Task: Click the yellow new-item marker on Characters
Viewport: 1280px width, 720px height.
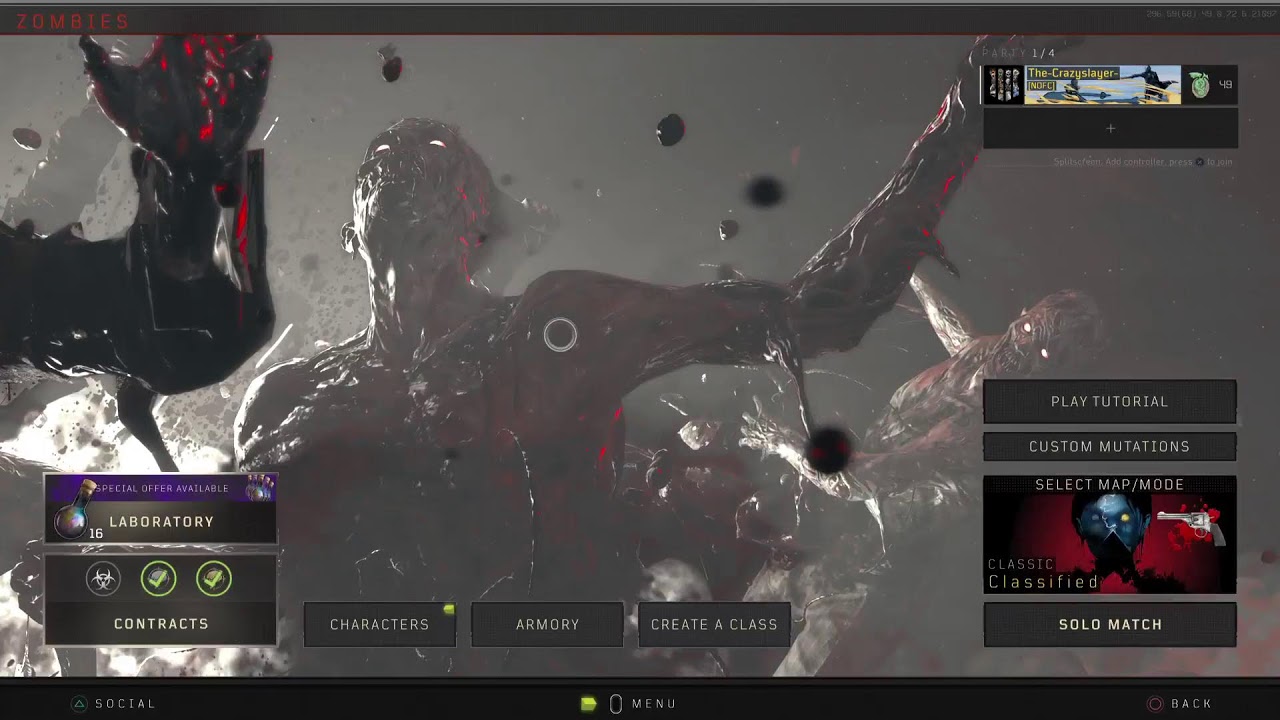Action: [449, 609]
